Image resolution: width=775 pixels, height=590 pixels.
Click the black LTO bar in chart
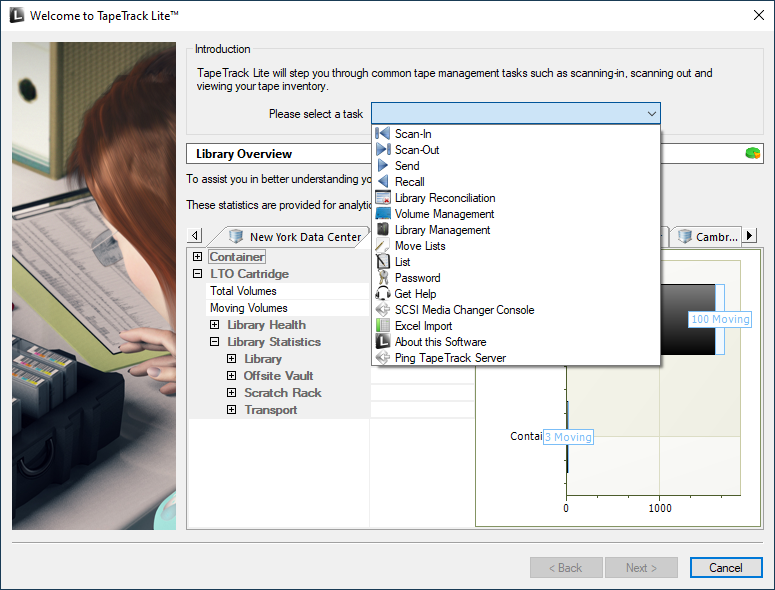click(x=688, y=319)
